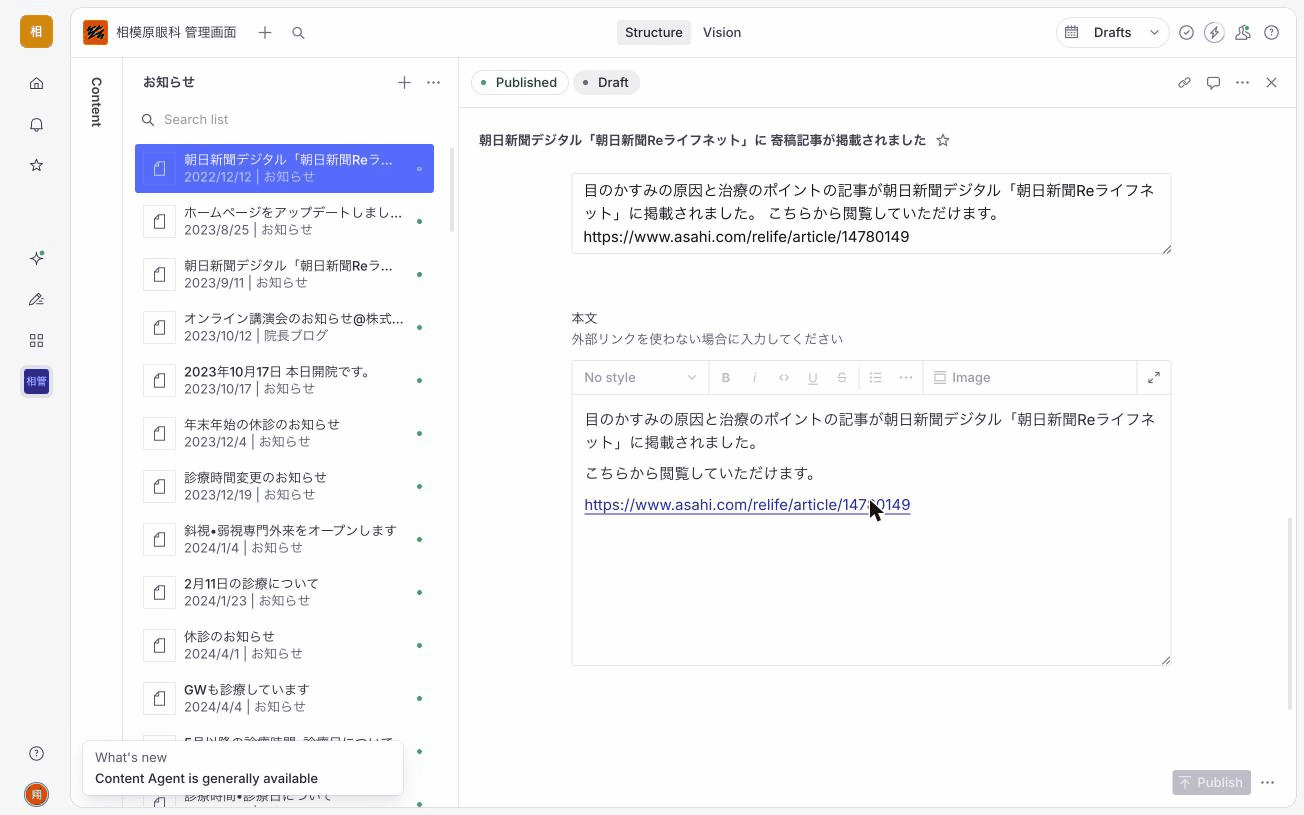This screenshot has width=1304, height=815.
Task: Toggle bold formatting in 本文 editor
Action: 726,377
